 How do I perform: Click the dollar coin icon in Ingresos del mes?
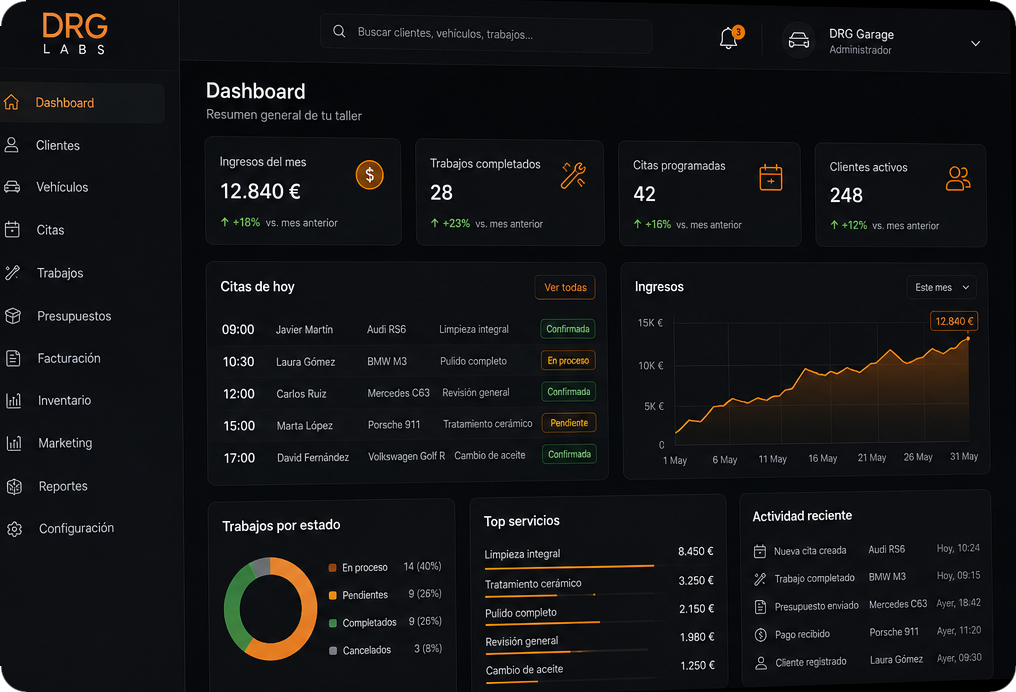point(369,175)
